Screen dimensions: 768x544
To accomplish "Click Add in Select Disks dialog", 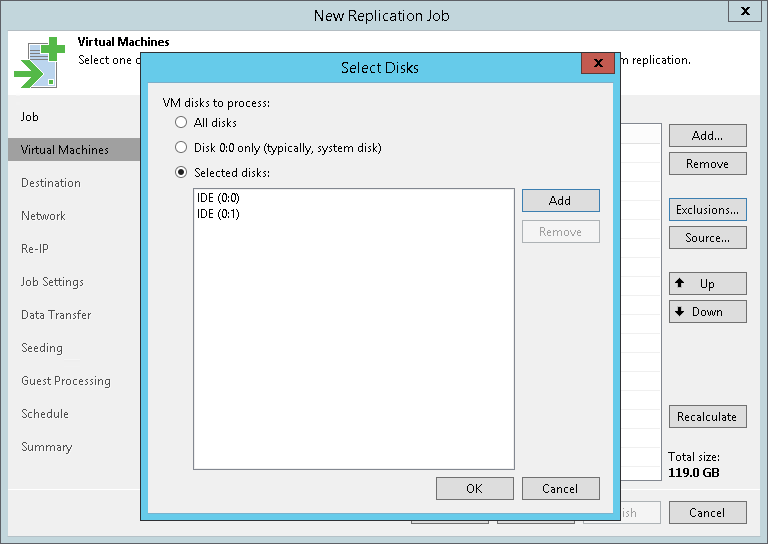I will (560, 200).
